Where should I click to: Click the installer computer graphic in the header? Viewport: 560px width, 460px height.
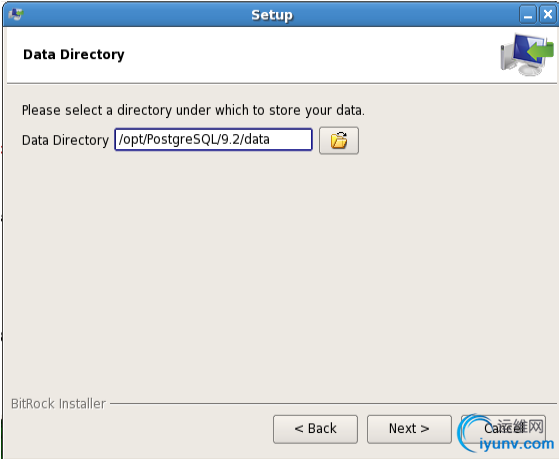527,54
